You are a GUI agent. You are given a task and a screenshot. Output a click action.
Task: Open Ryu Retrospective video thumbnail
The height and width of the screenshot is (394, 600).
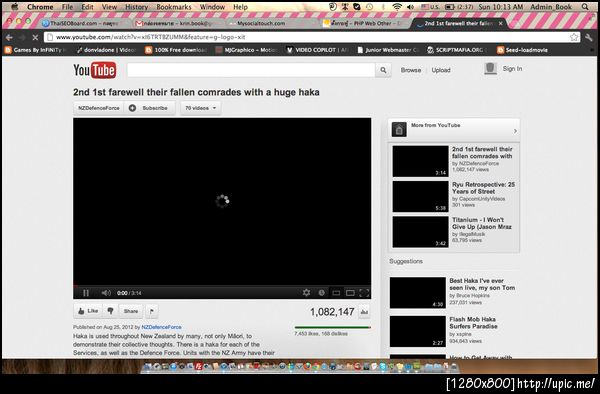click(420, 196)
